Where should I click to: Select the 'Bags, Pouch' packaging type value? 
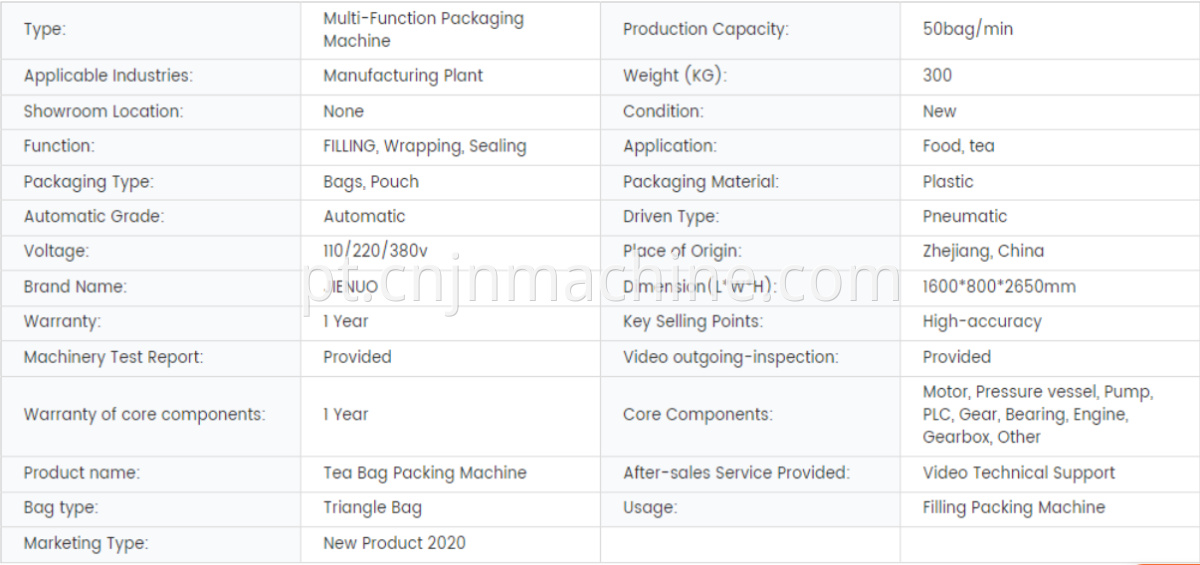[x=371, y=182]
